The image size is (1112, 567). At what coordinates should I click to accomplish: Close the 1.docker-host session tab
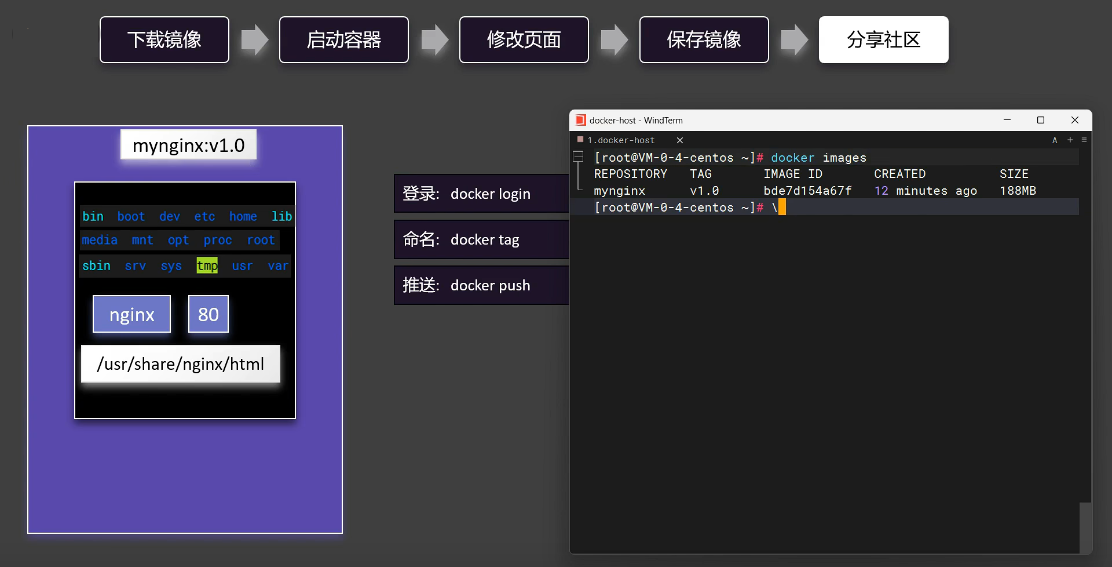tap(680, 140)
